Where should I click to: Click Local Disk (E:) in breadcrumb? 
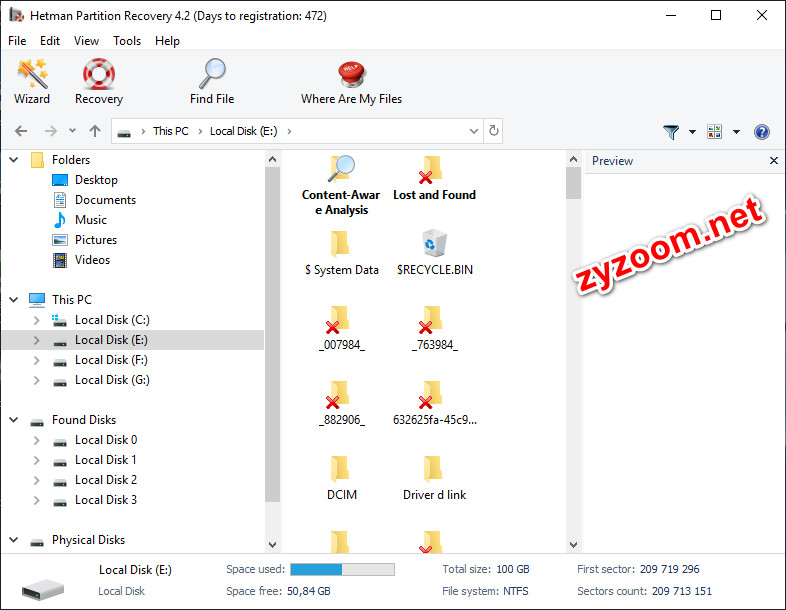(x=243, y=131)
